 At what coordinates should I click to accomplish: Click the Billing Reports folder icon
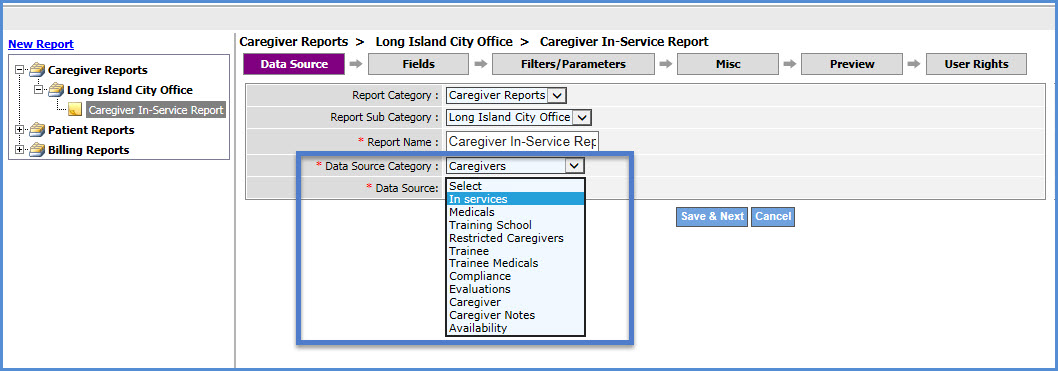(36, 150)
